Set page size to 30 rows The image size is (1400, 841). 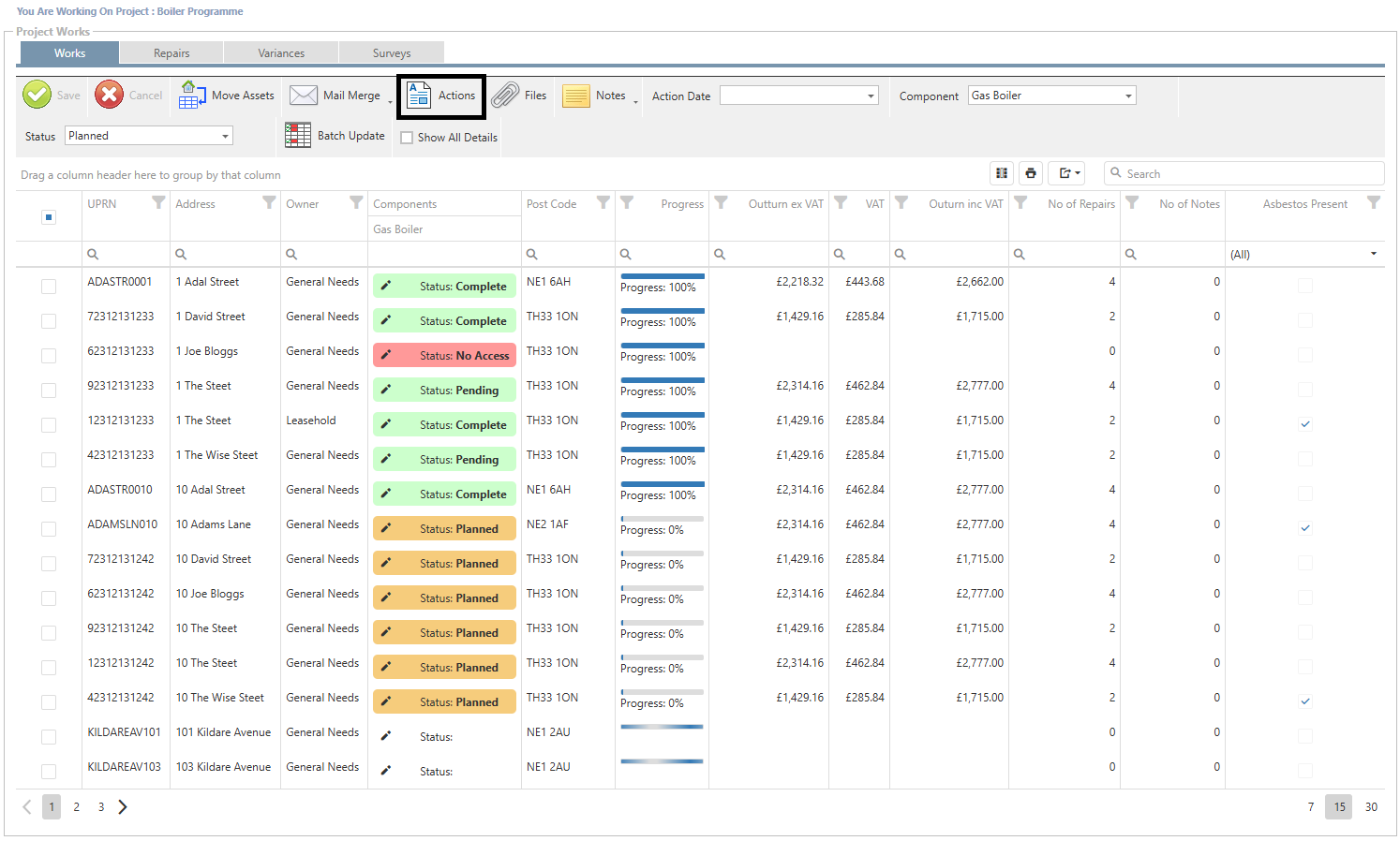(x=1371, y=806)
